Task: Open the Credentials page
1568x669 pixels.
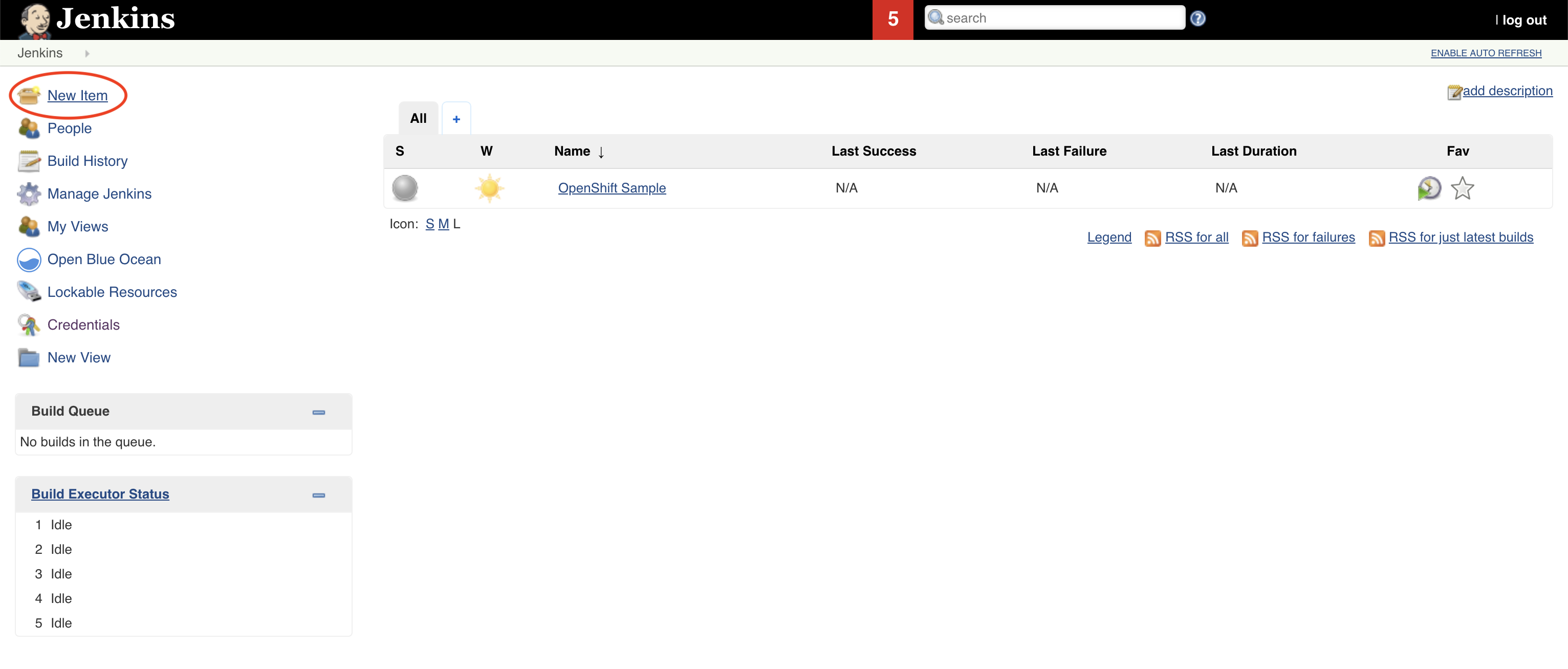Action: 83,325
